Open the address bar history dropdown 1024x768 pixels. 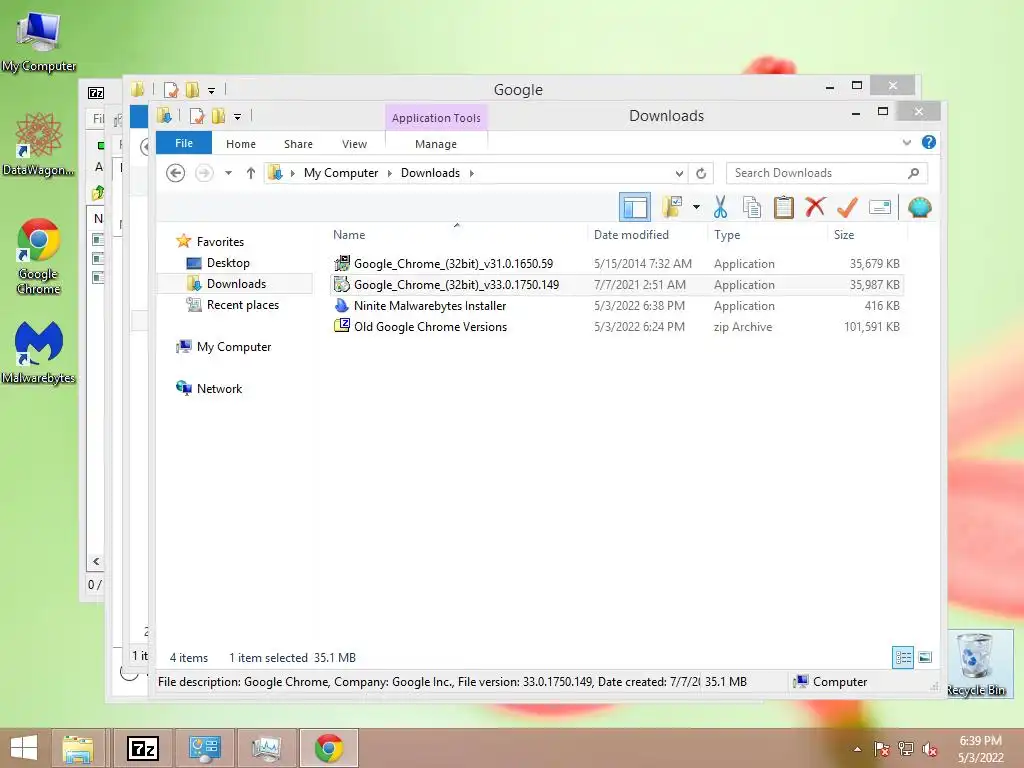[679, 173]
